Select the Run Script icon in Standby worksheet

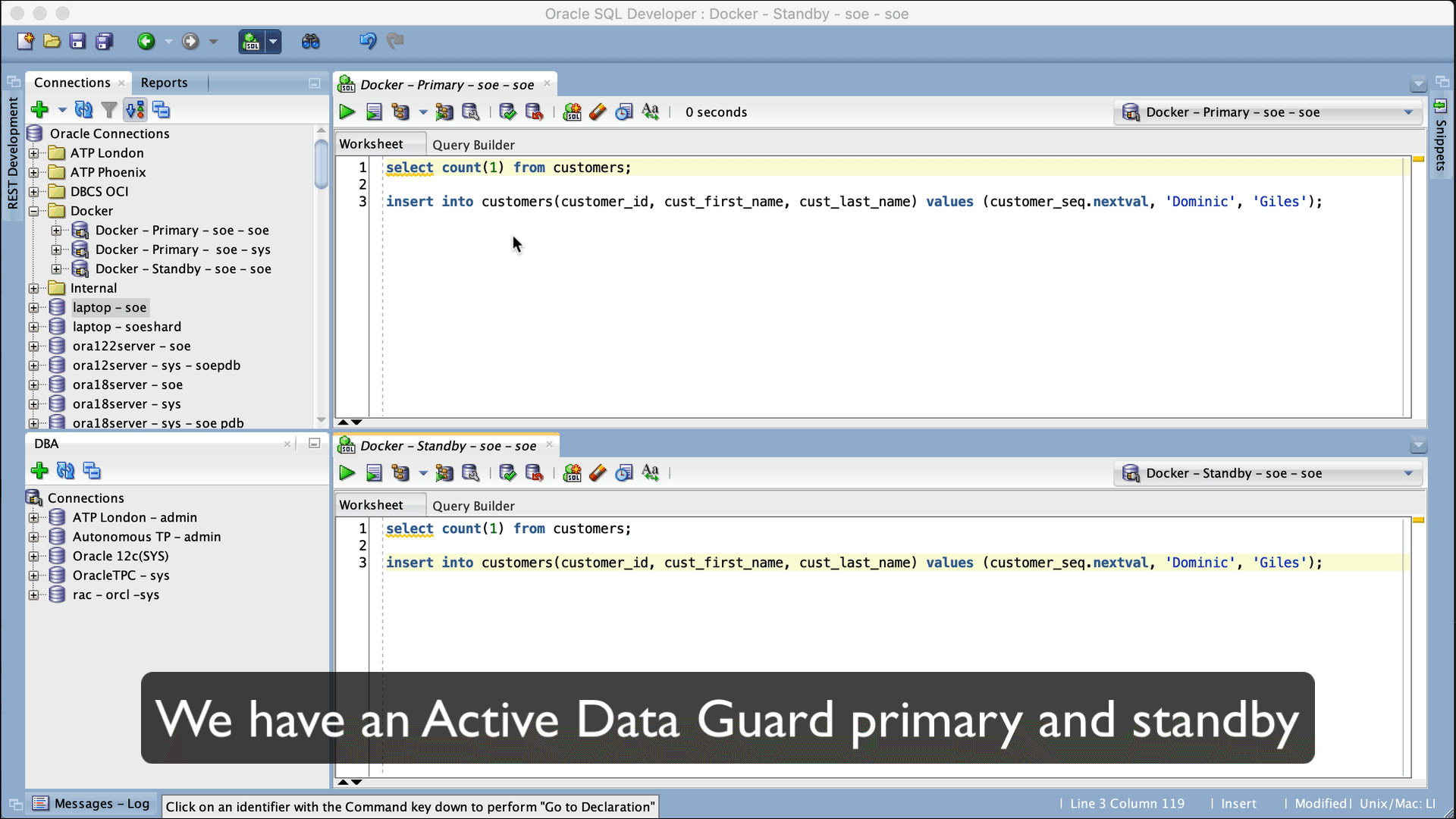[374, 472]
